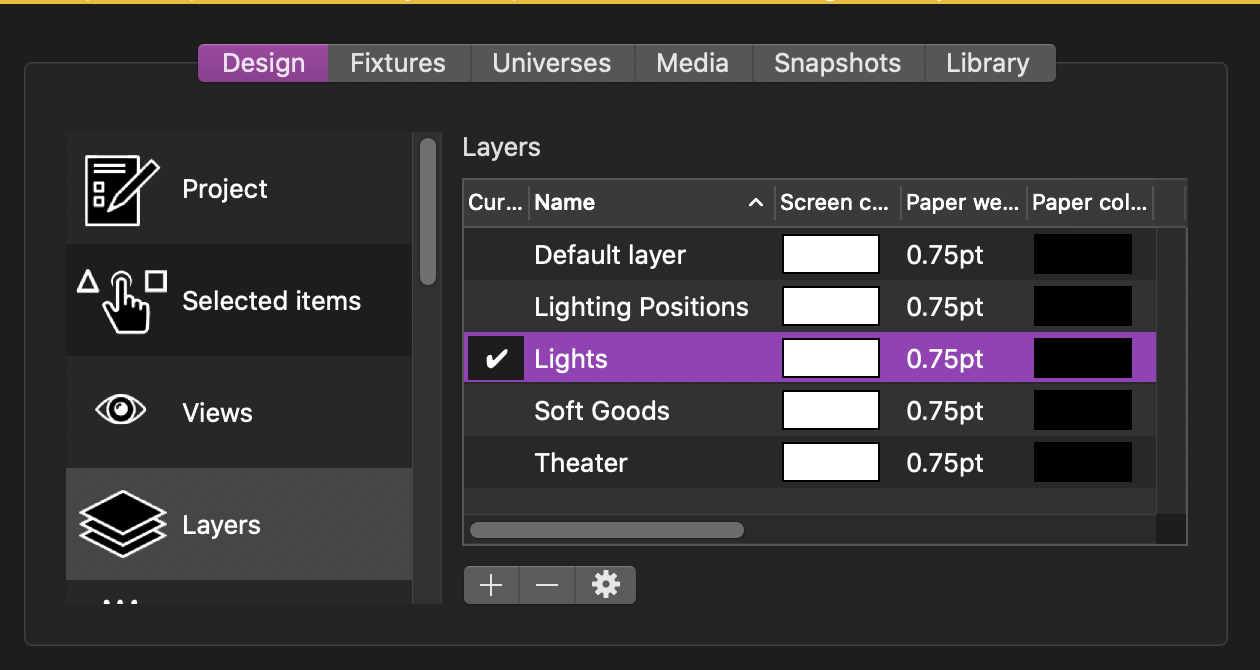Make Default layer the current layer
Viewport: 1260px width, 670px height.
[x=494, y=254]
